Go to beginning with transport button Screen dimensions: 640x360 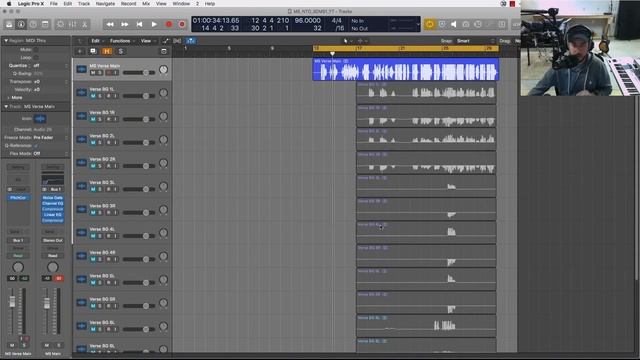[x=139, y=24]
